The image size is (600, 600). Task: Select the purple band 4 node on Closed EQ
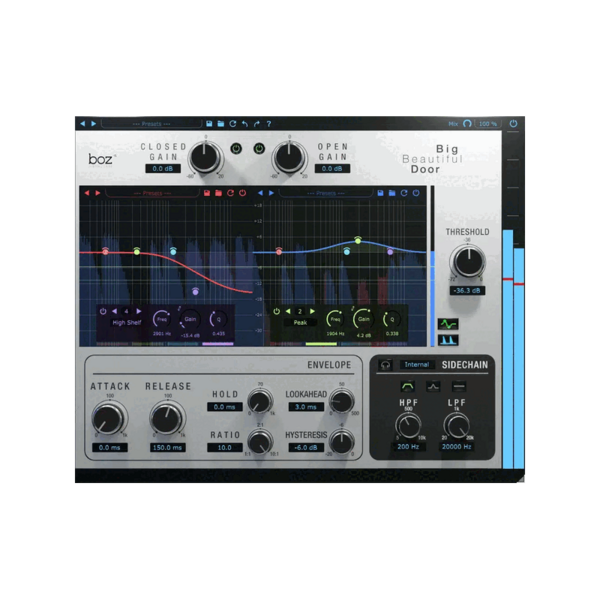(x=196, y=292)
